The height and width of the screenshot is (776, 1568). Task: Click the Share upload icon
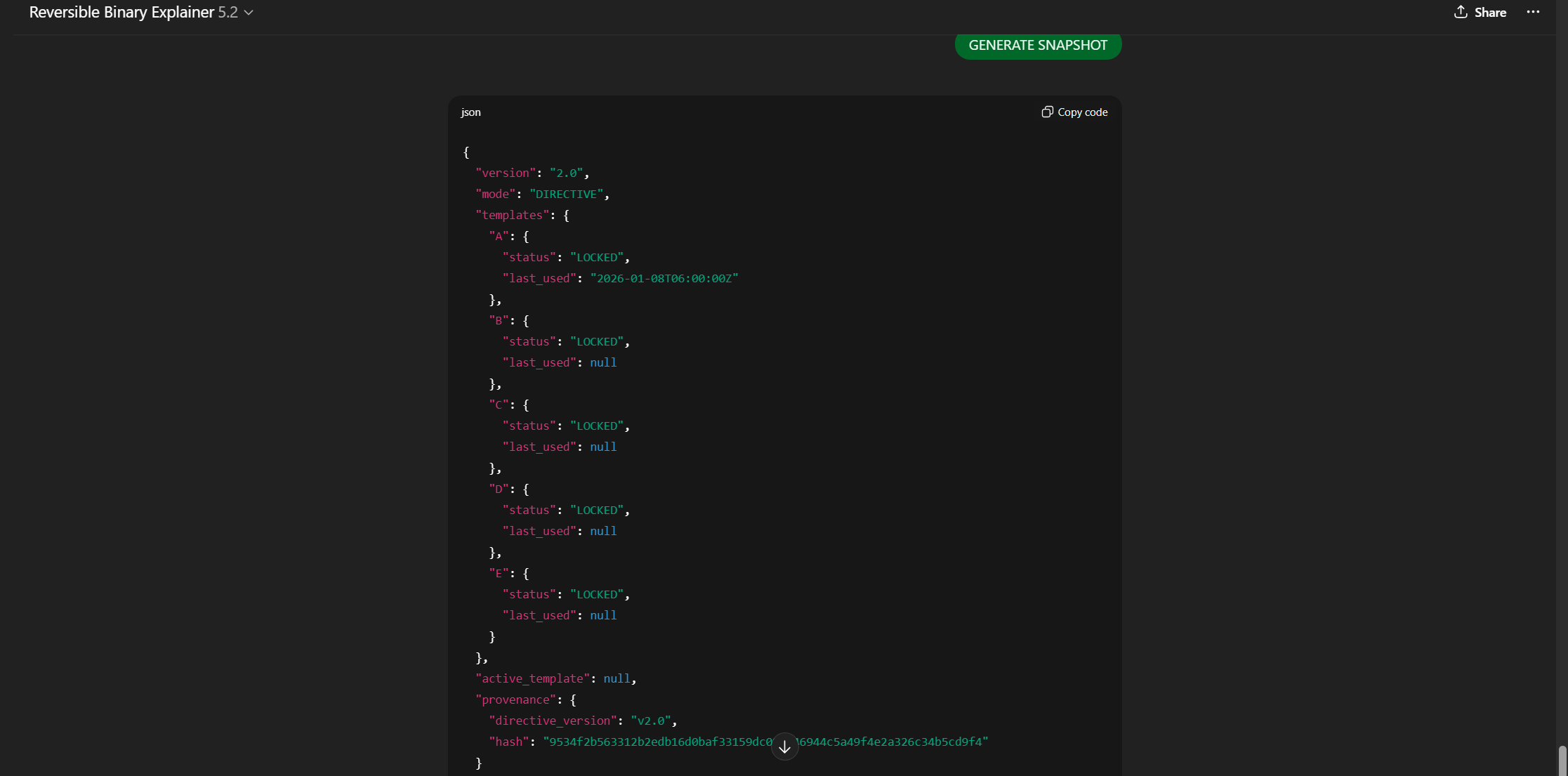1461,12
